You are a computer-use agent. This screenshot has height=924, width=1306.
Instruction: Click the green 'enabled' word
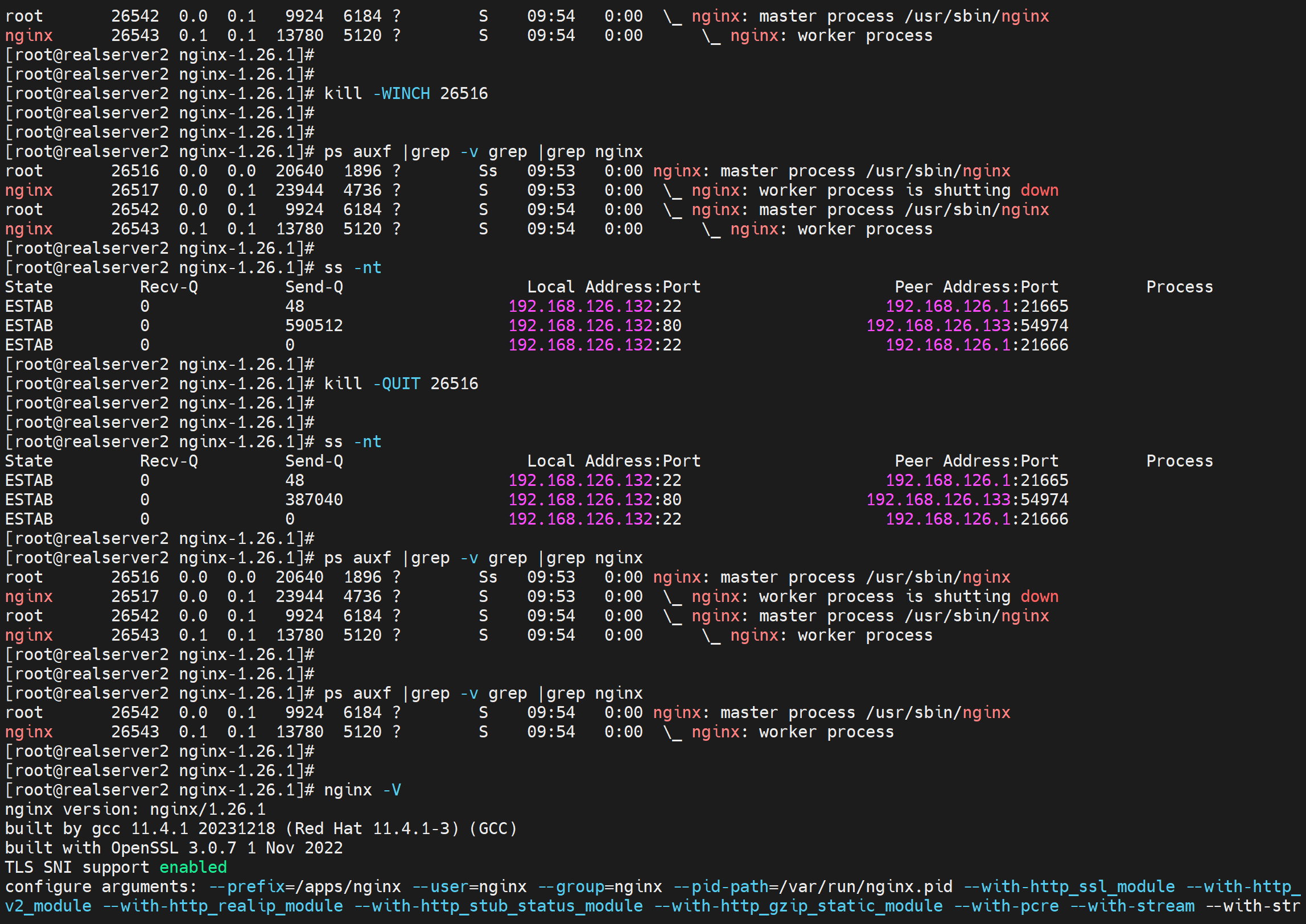[193, 867]
